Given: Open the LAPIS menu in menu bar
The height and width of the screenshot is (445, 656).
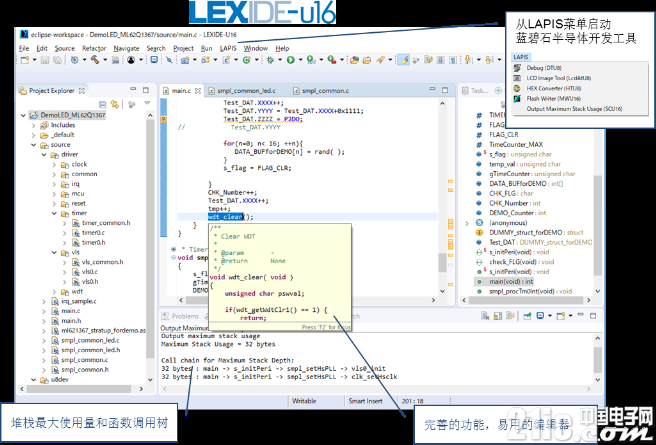Looking at the screenshot, I should click(x=228, y=48).
